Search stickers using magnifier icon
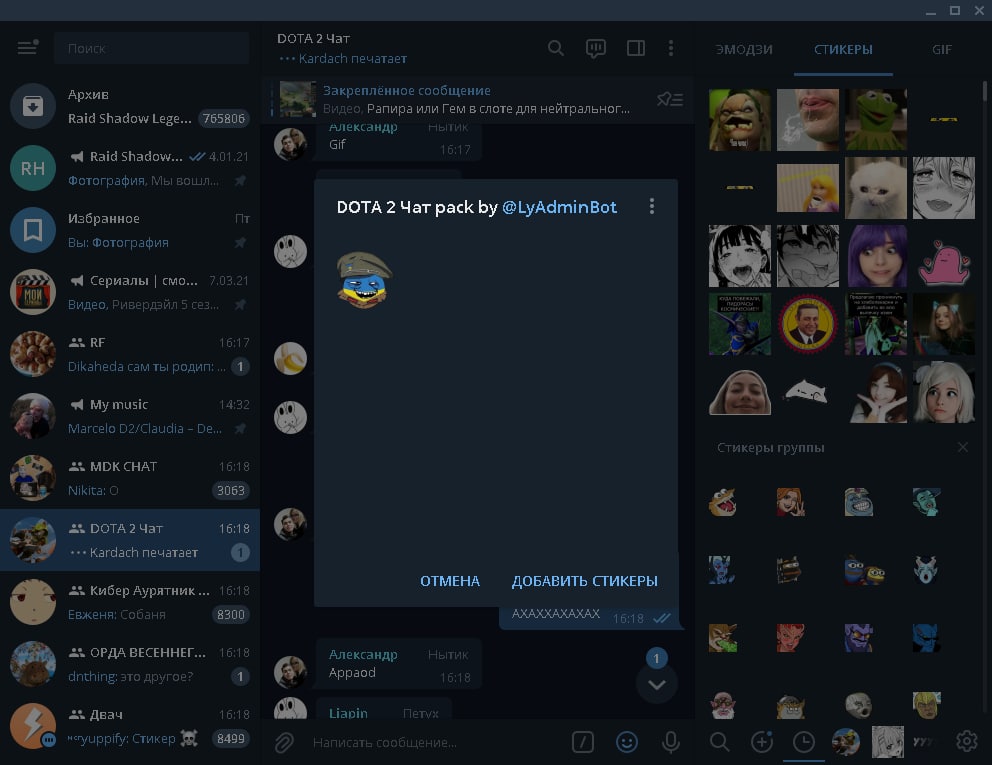The height and width of the screenshot is (765, 992). 719,742
